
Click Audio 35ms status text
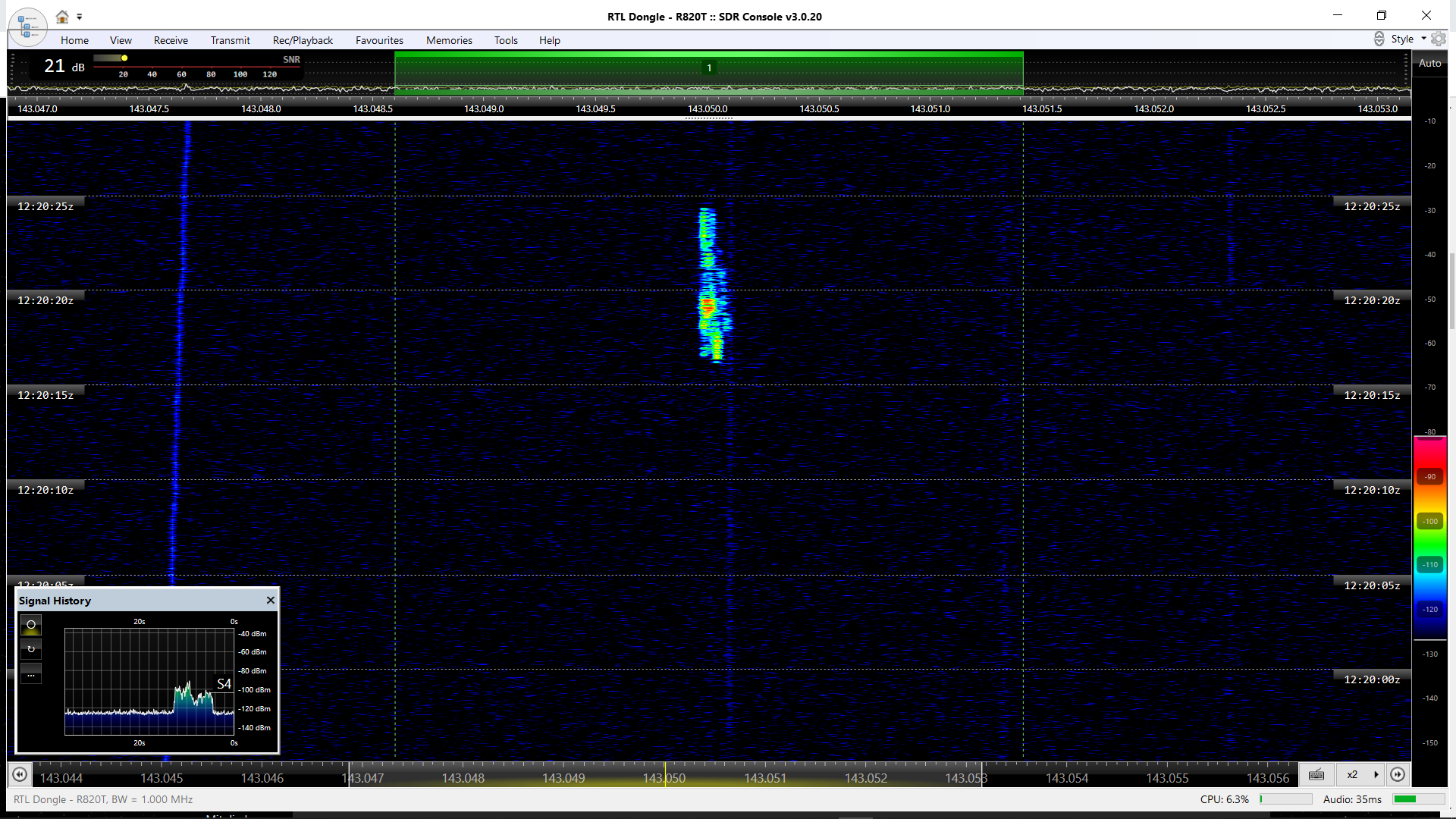(x=1352, y=799)
